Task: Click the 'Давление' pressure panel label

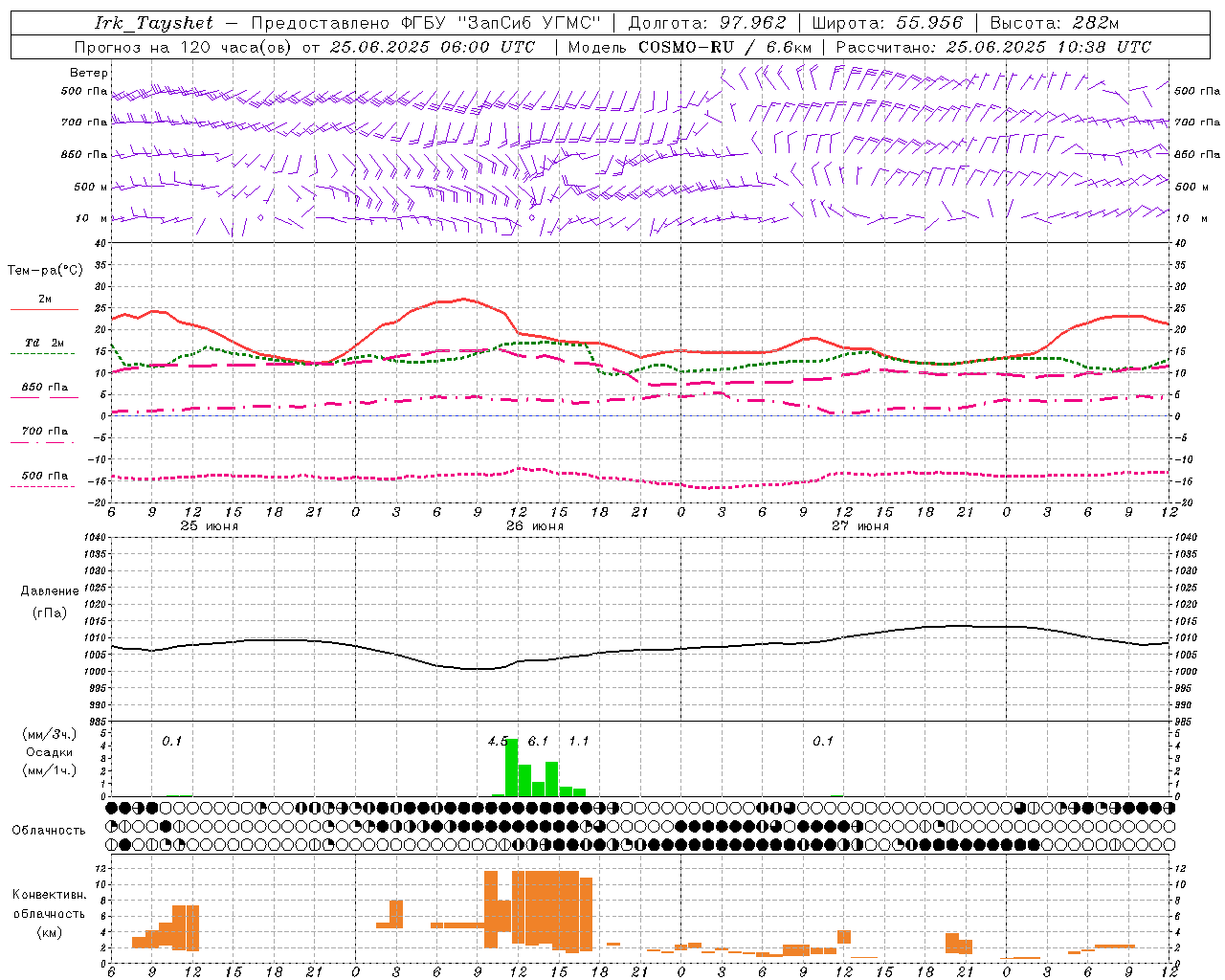Action: [x=50, y=590]
